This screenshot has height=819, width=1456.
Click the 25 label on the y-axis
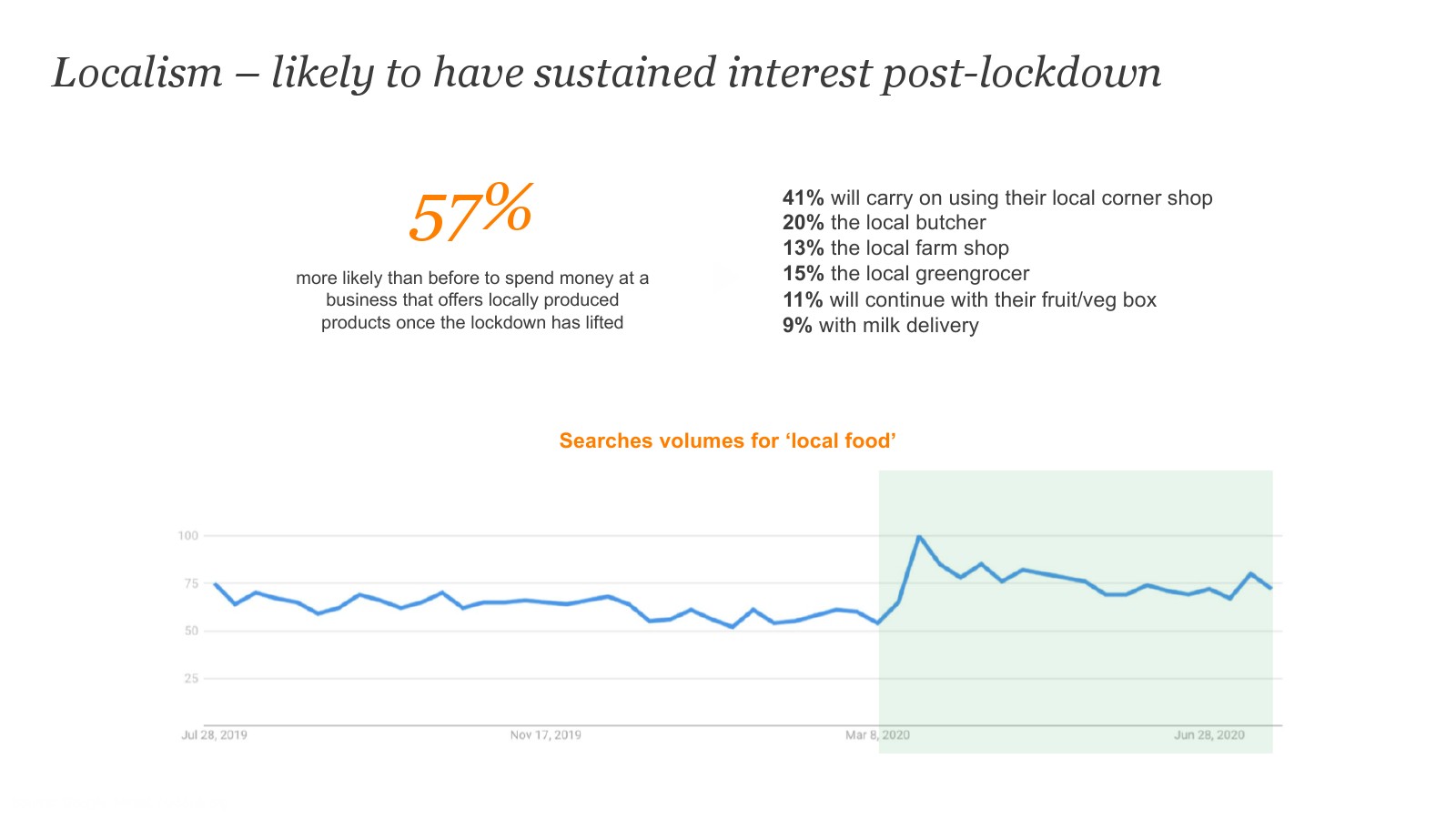pyautogui.click(x=191, y=679)
